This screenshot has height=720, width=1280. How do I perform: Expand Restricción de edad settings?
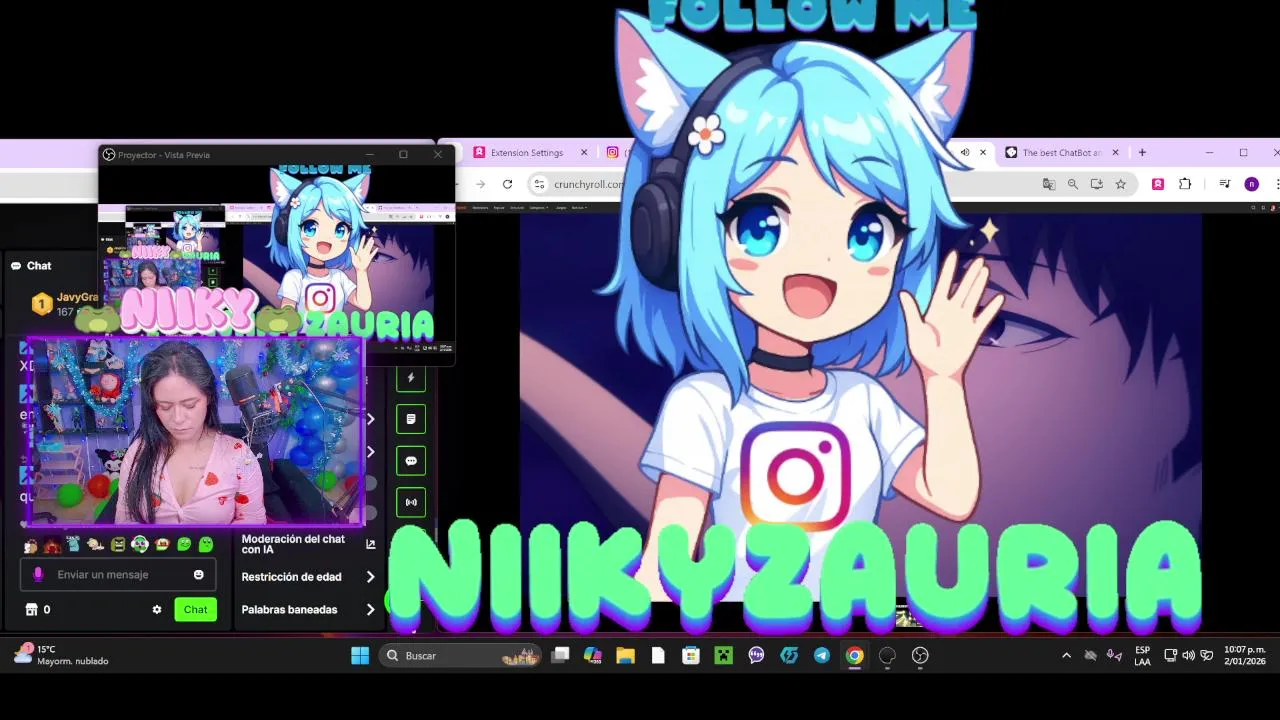click(370, 577)
